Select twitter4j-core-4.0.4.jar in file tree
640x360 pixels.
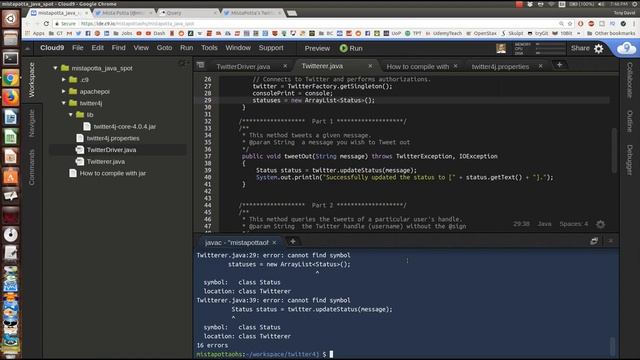pos(124,127)
